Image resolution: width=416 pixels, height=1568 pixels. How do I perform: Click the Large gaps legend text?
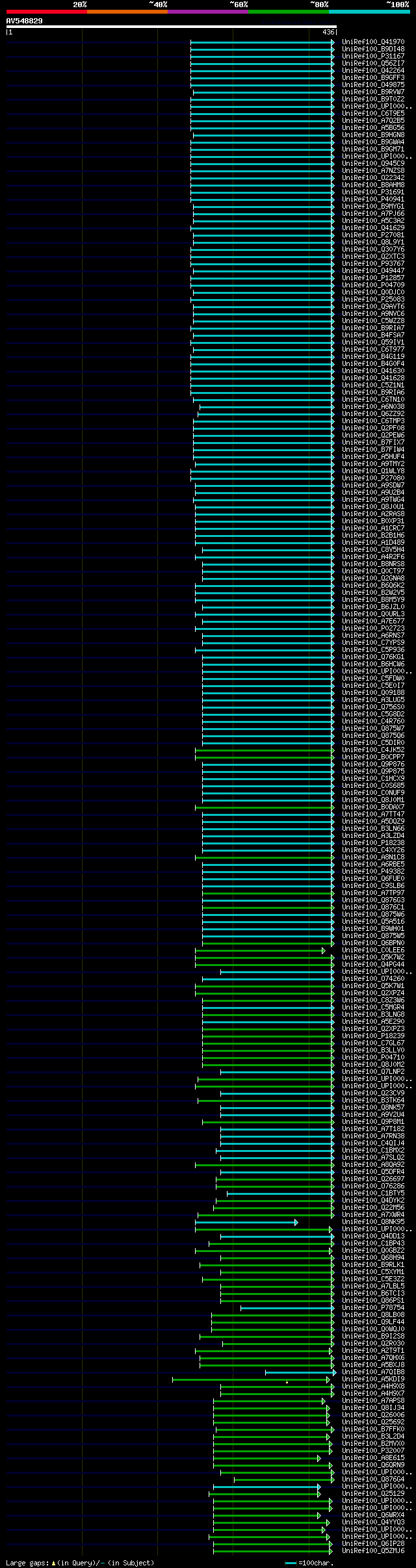click(x=80, y=1563)
